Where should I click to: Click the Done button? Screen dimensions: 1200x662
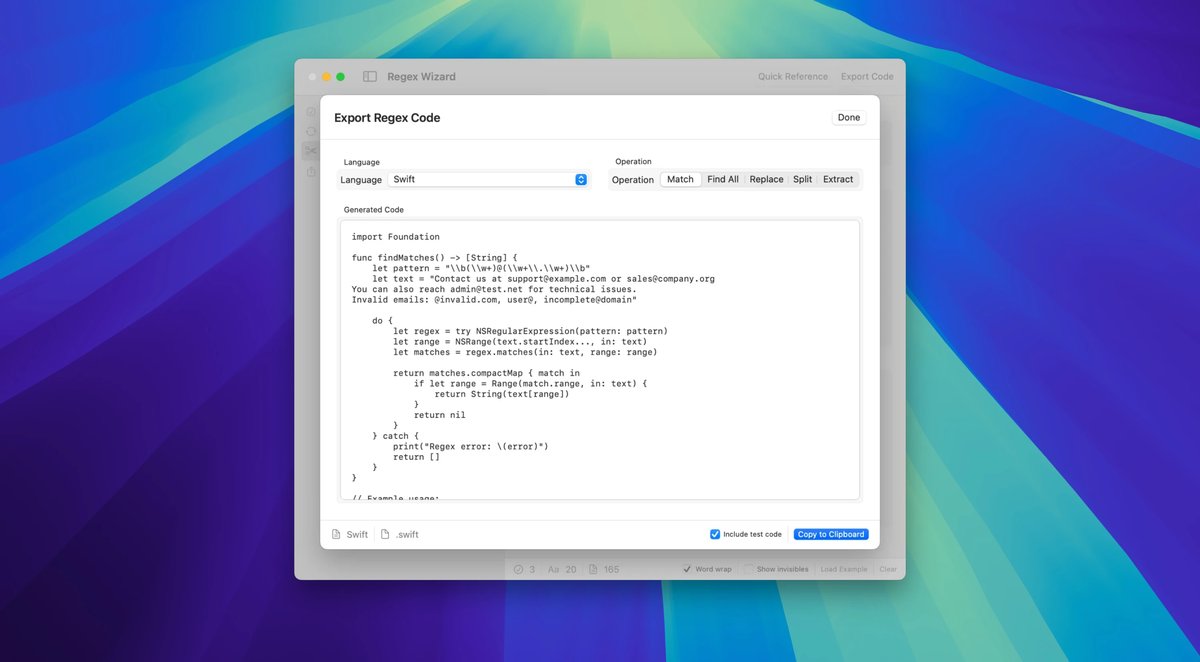click(x=848, y=117)
